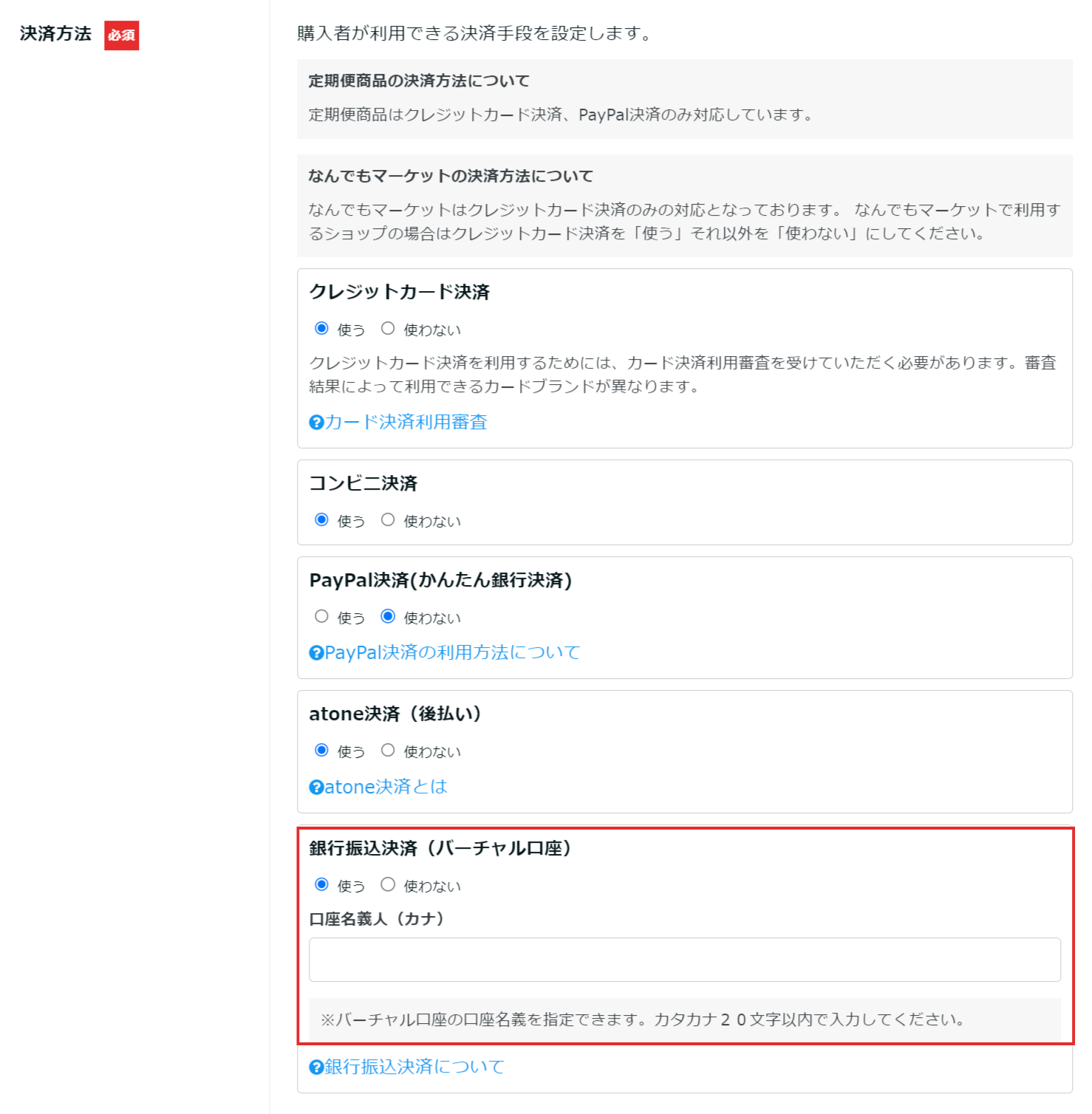Image resolution: width=1092 pixels, height=1114 pixels.
Task: Click the help icon beside カード決済利用審査
Action: (316, 423)
